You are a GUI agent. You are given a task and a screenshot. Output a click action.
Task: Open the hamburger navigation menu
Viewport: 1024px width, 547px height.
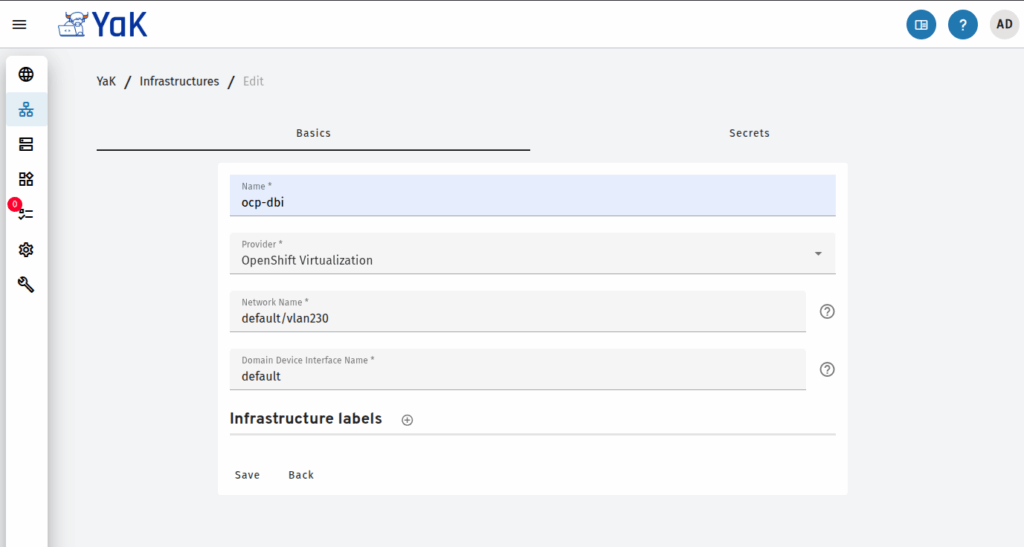click(x=20, y=25)
